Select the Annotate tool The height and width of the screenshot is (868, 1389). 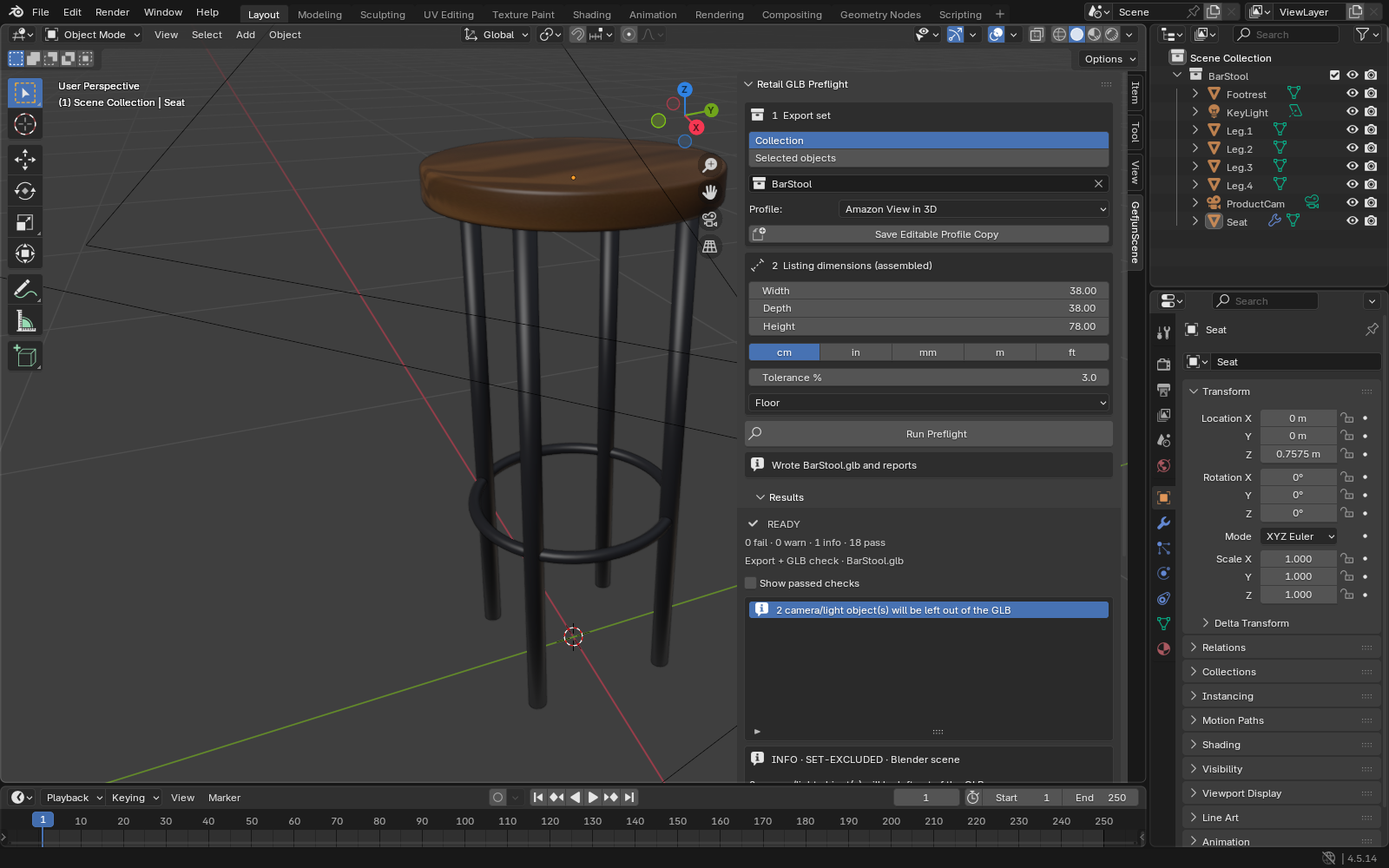coord(25,288)
